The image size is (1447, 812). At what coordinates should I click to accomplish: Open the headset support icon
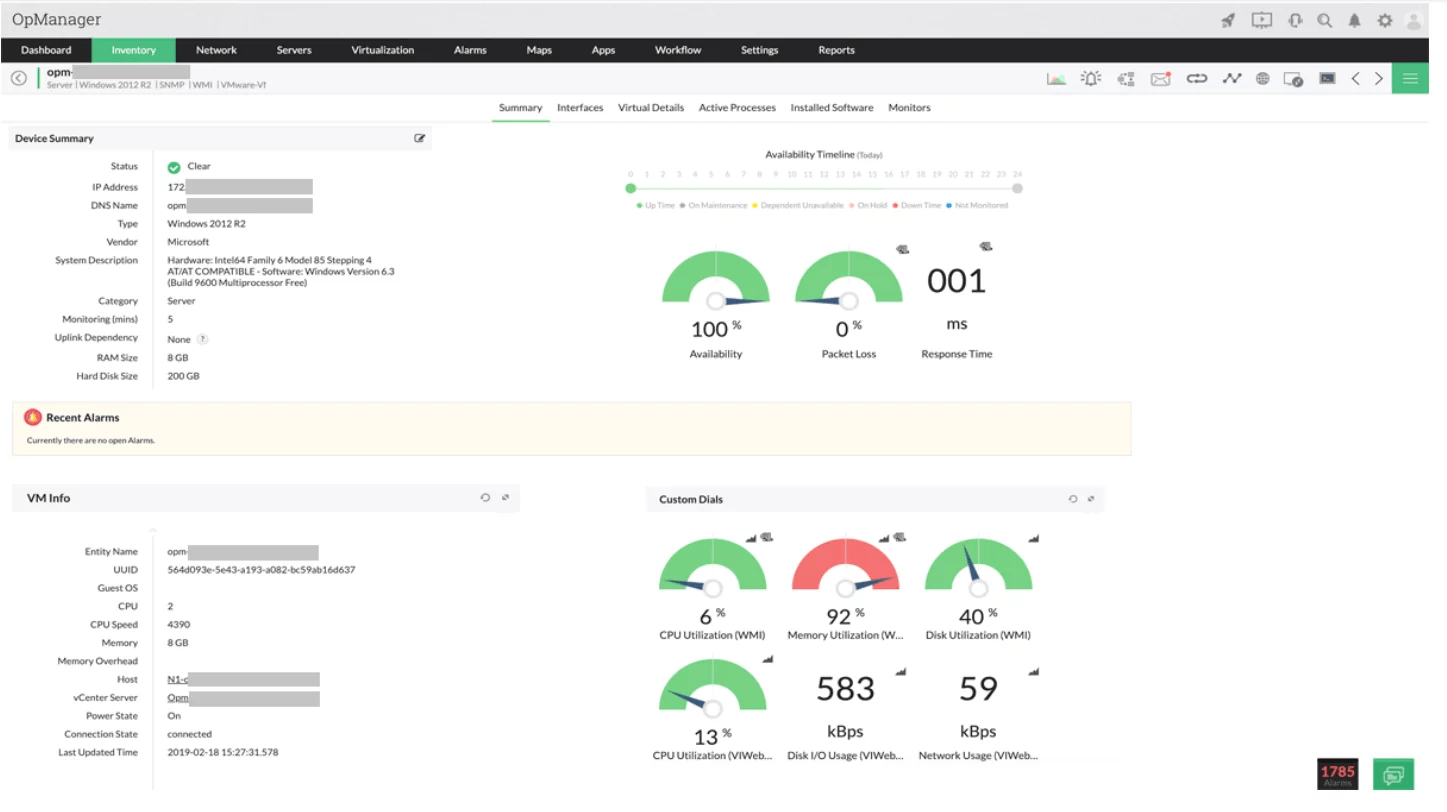tap(1295, 20)
